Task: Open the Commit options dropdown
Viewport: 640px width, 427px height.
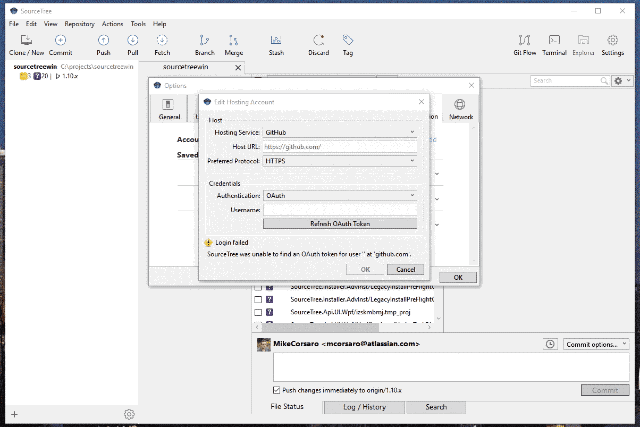Action: (x=596, y=345)
